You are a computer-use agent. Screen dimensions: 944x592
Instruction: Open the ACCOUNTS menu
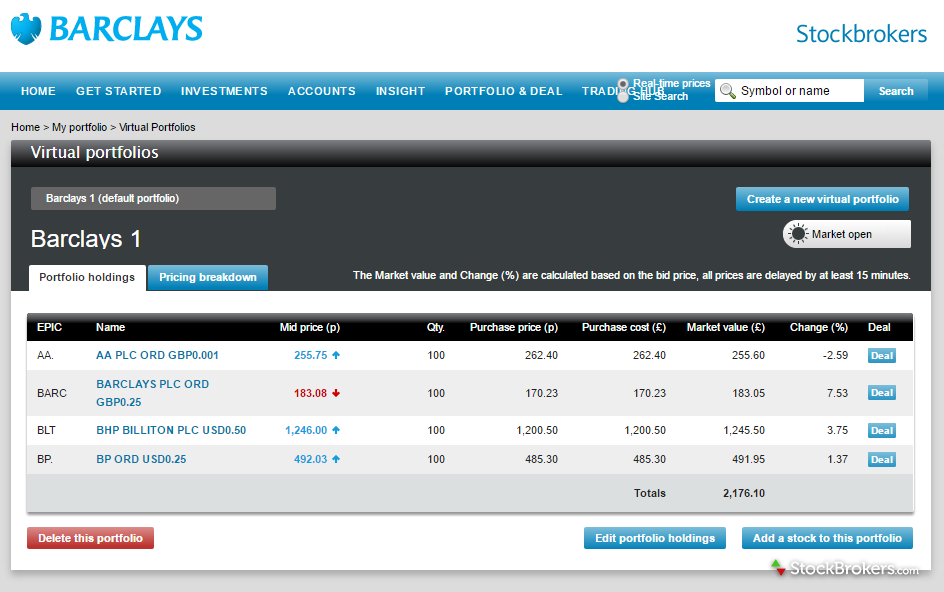tap(321, 92)
